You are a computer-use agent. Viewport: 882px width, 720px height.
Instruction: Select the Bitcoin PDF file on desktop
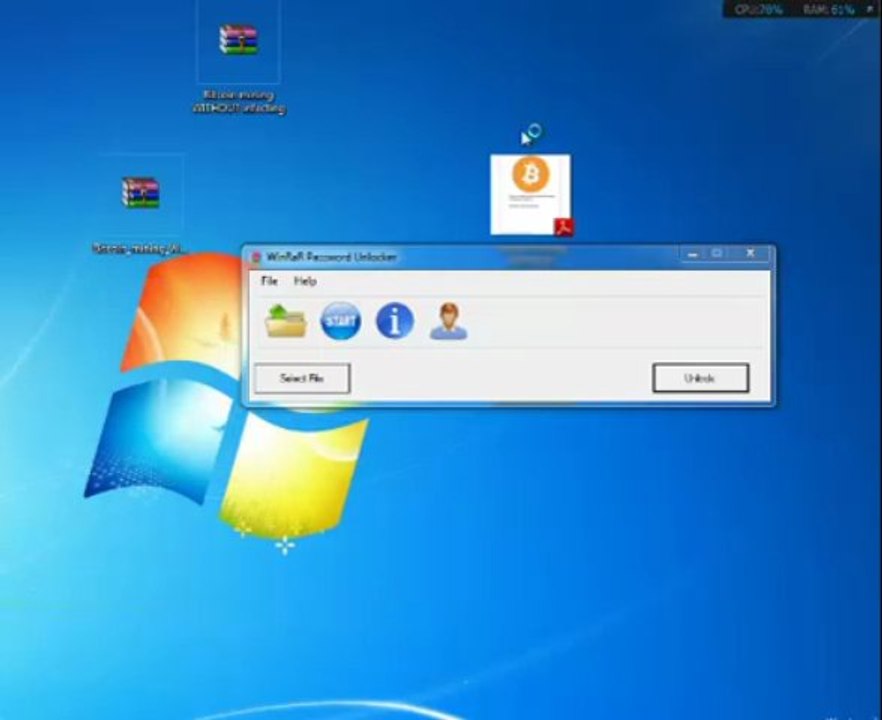pos(531,195)
